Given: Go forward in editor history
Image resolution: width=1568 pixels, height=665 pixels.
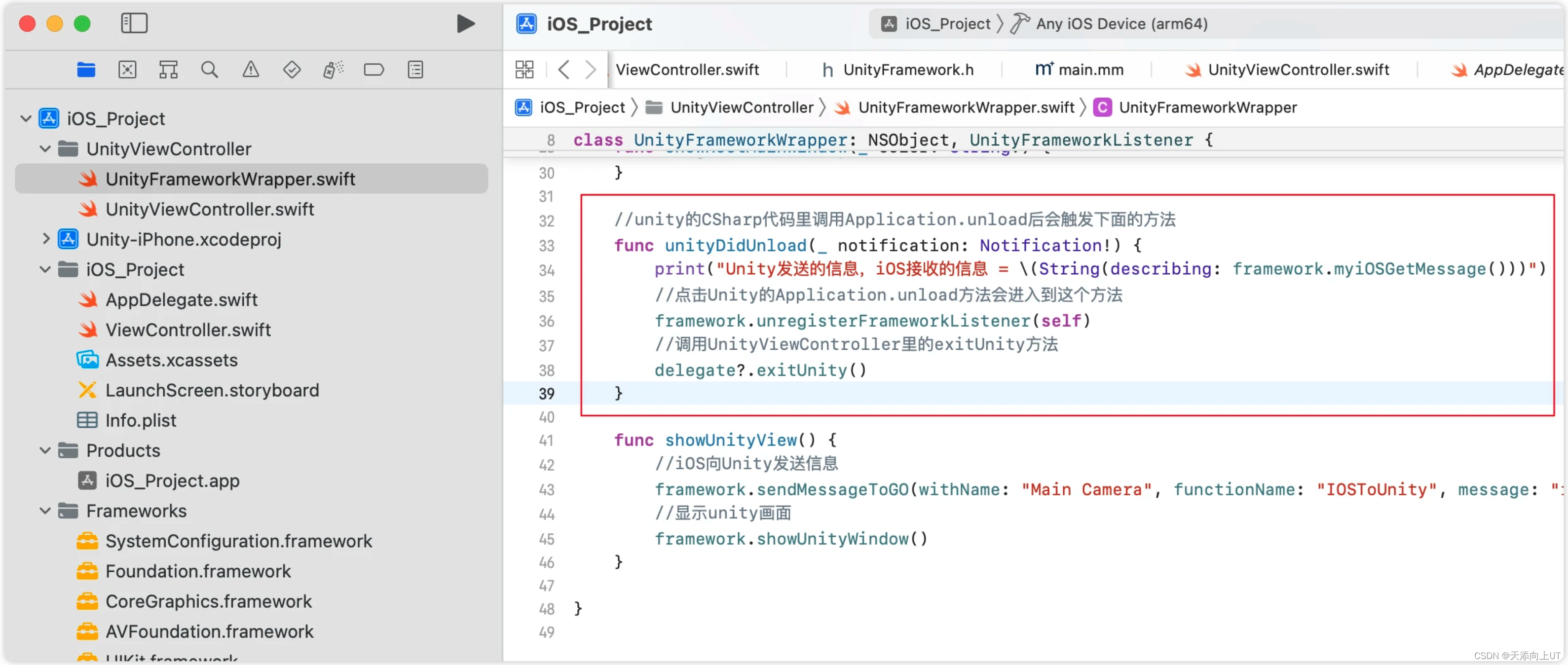Looking at the screenshot, I should coord(590,70).
